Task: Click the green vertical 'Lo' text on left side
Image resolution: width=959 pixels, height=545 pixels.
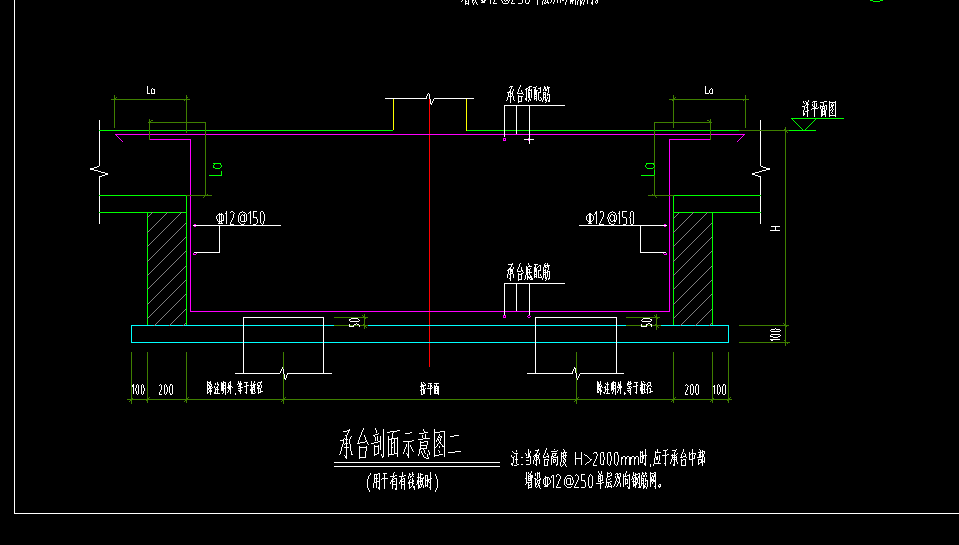Action: [217, 169]
